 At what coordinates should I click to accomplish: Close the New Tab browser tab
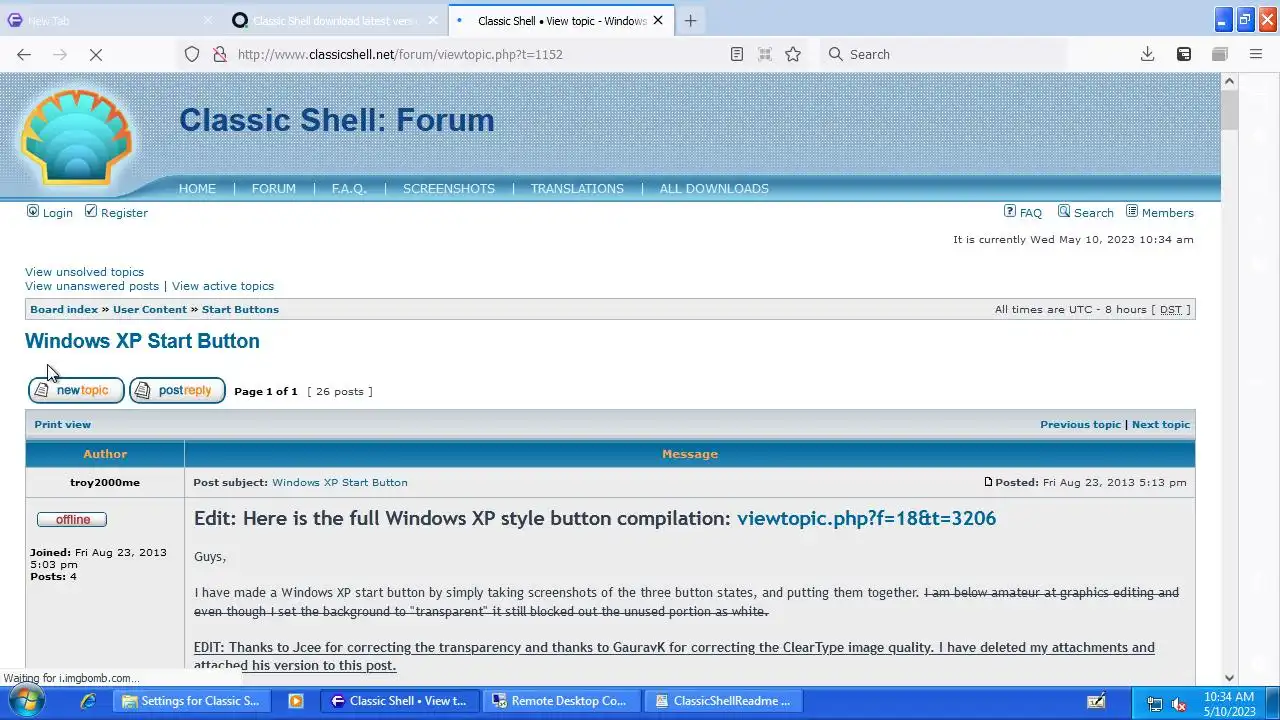208,20
